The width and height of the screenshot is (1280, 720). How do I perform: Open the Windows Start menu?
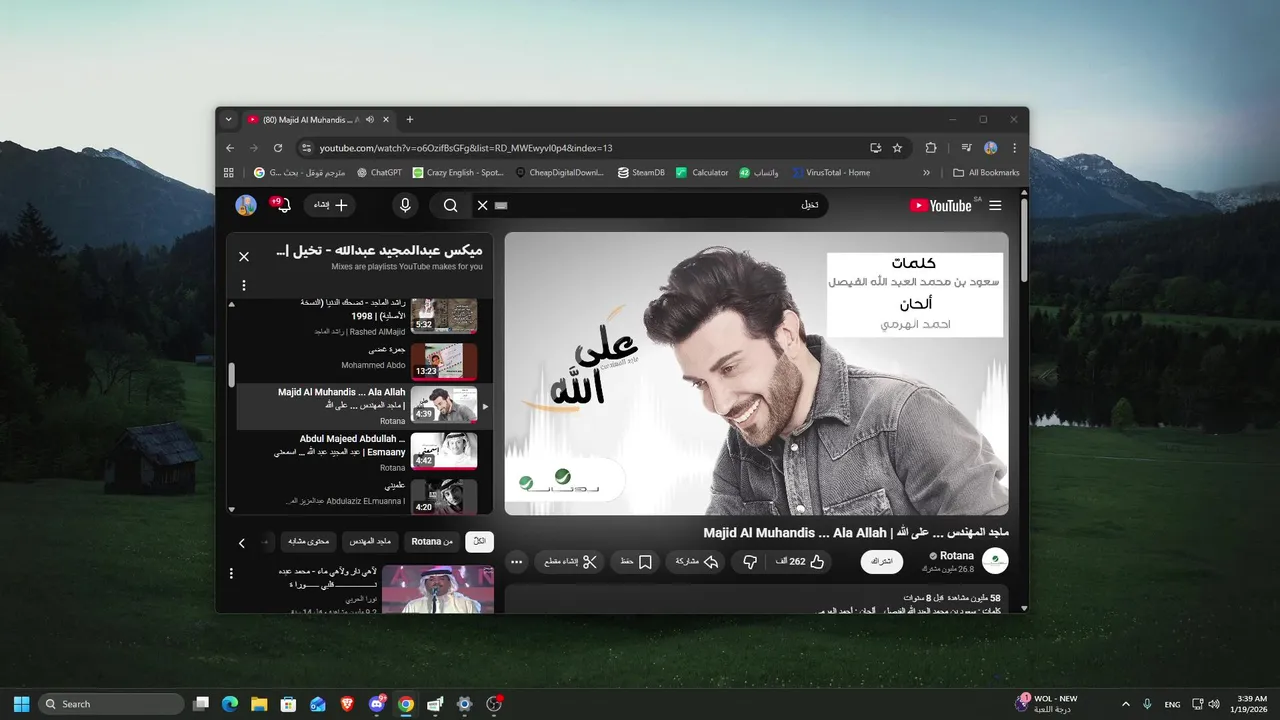coord(21,704)
